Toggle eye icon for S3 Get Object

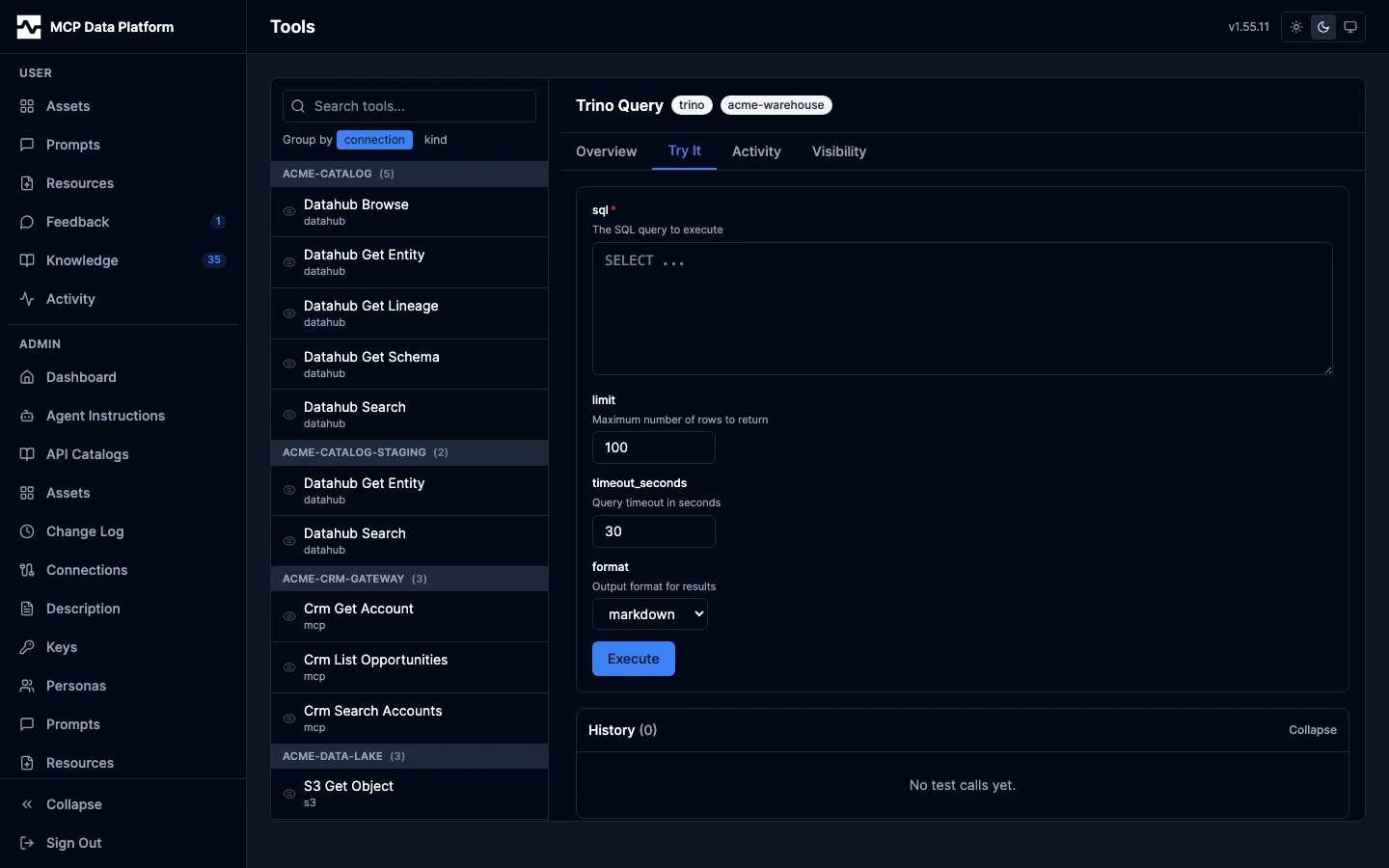(x=289, y=794)
